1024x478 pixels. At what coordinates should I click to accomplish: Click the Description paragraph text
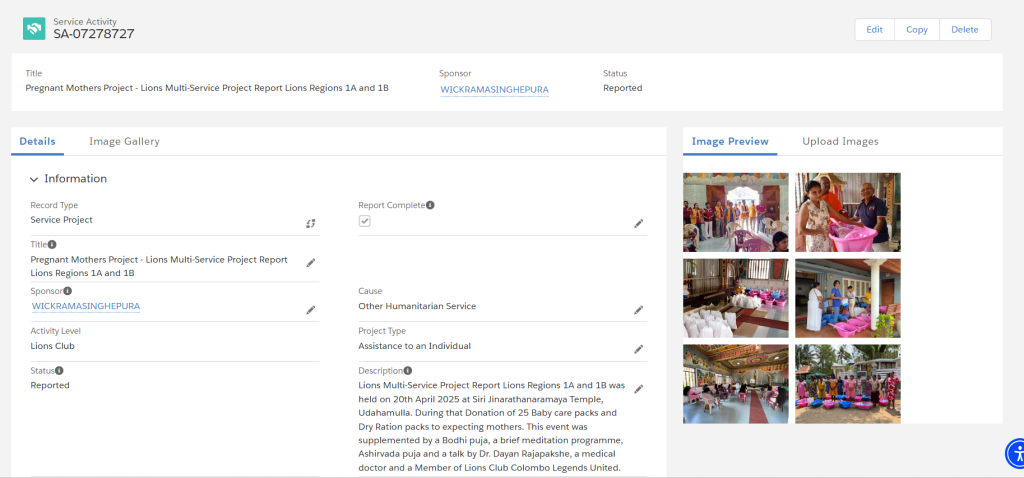coord(492,426)
